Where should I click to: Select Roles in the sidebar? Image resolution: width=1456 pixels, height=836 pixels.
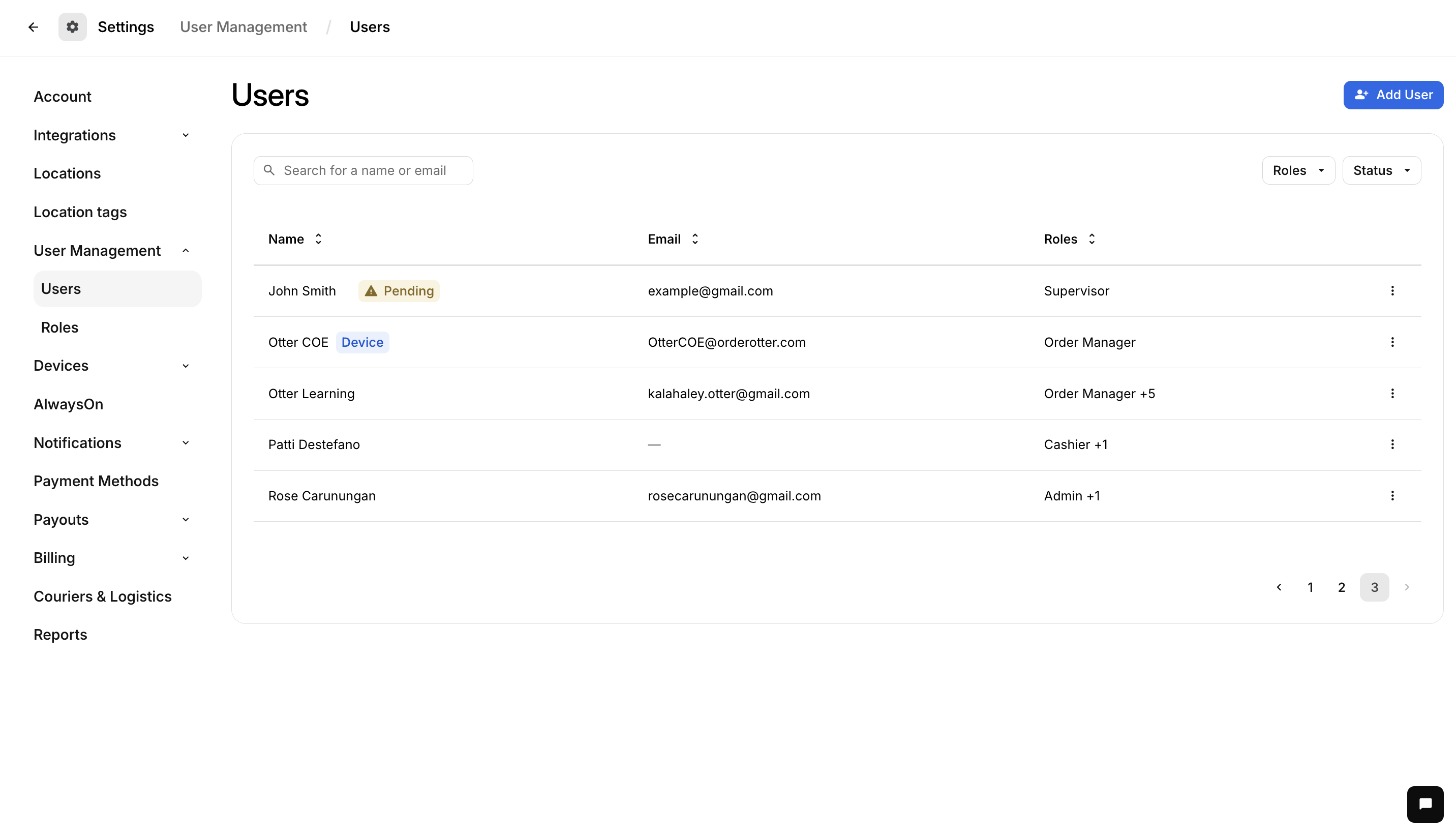click(59, 327)
